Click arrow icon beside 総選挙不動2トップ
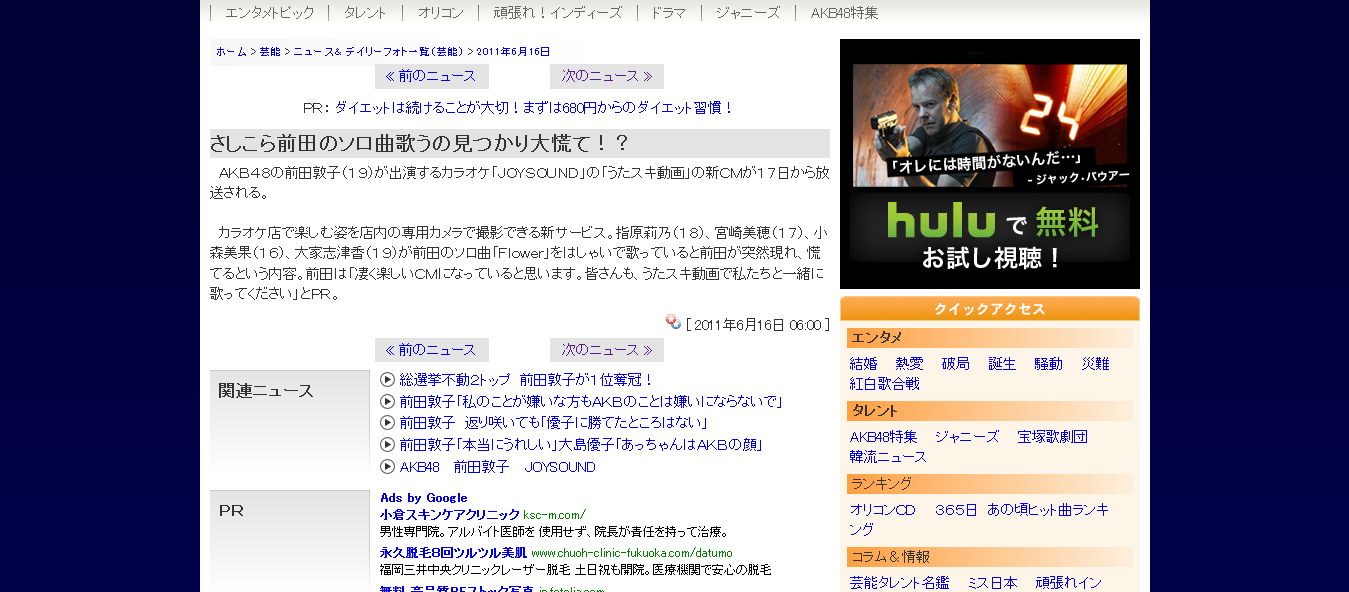 click(x=388, y=379)
